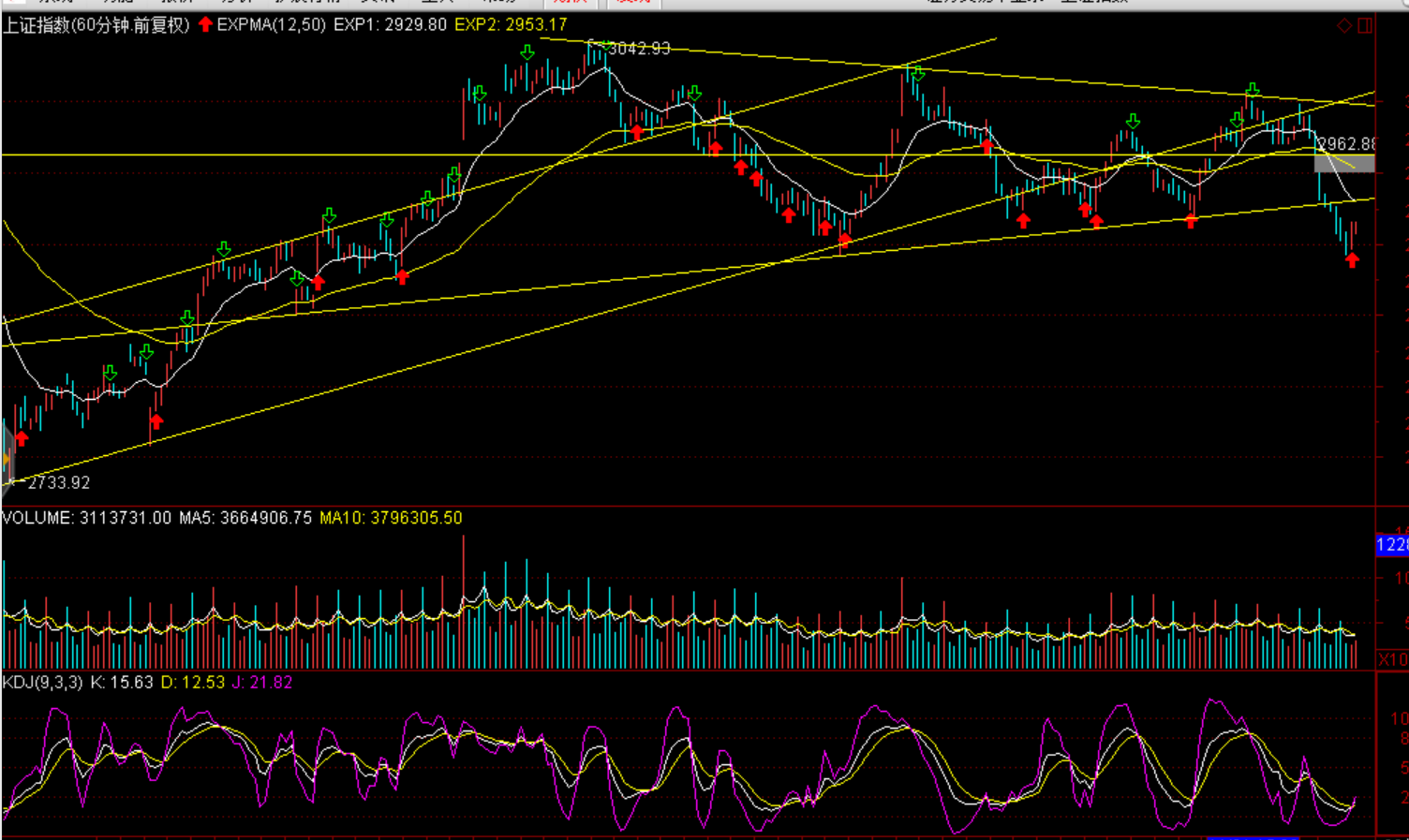
Task: Click the rightmost red buy arrow signal
Action: 1352,260
